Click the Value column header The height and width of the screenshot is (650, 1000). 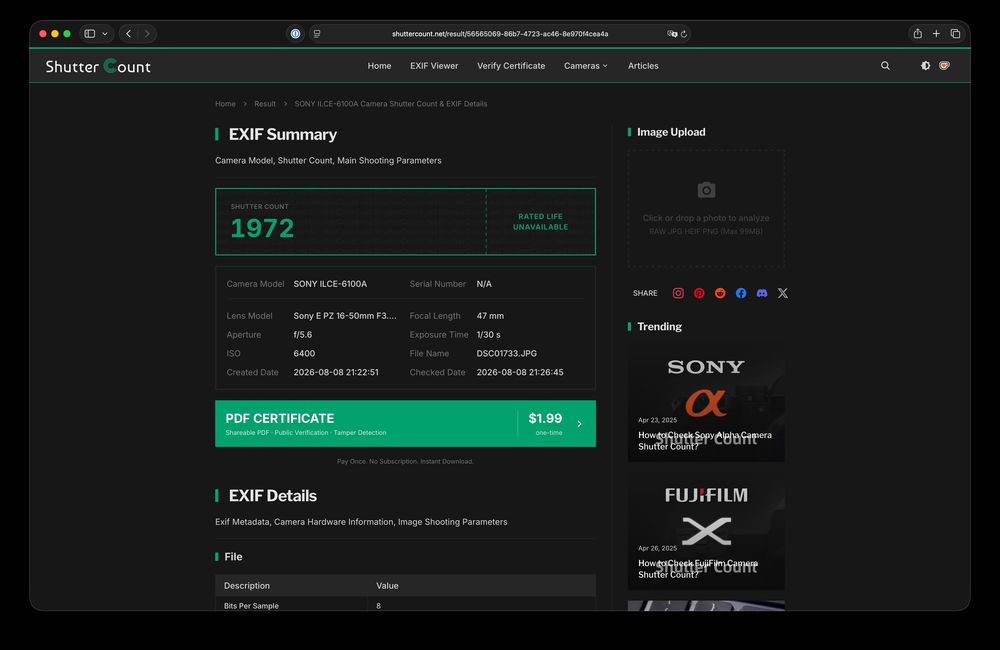tap(387, 586)
